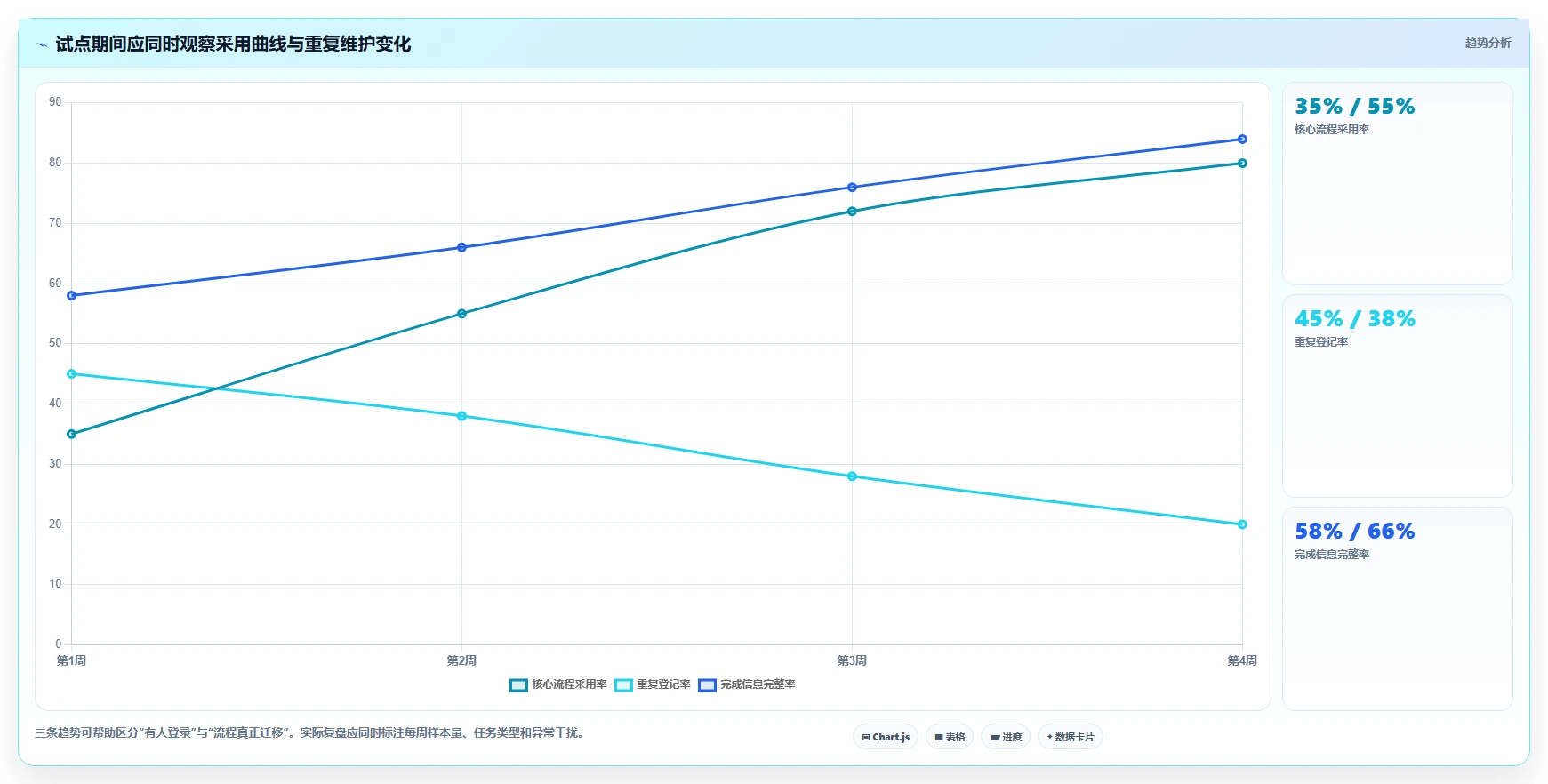Toggle 重复登记率 legend swatch
The height and width of the screenshot is (784, 1548).
point(623,685)
